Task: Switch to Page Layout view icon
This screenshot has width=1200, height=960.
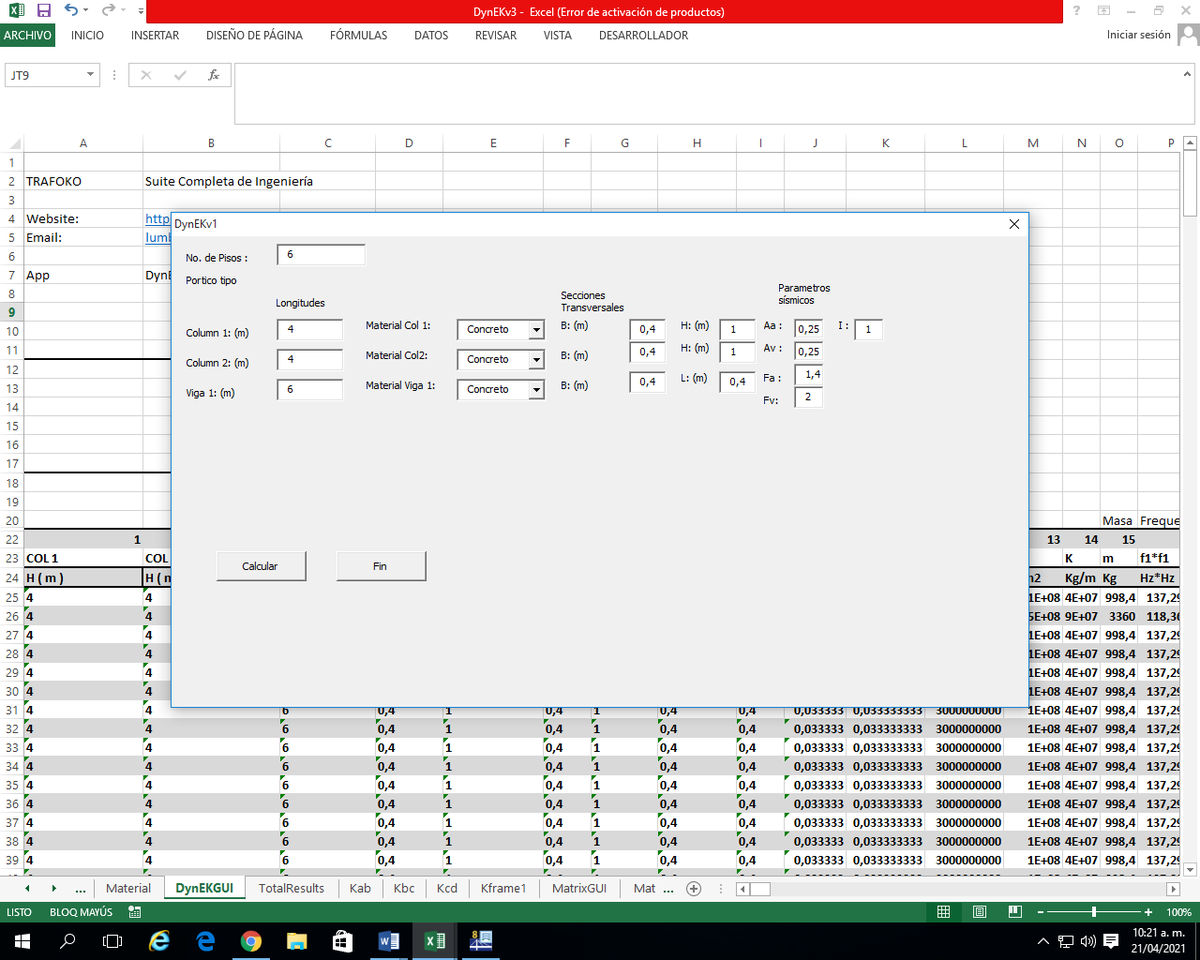Action: click(x=980, y=912)
